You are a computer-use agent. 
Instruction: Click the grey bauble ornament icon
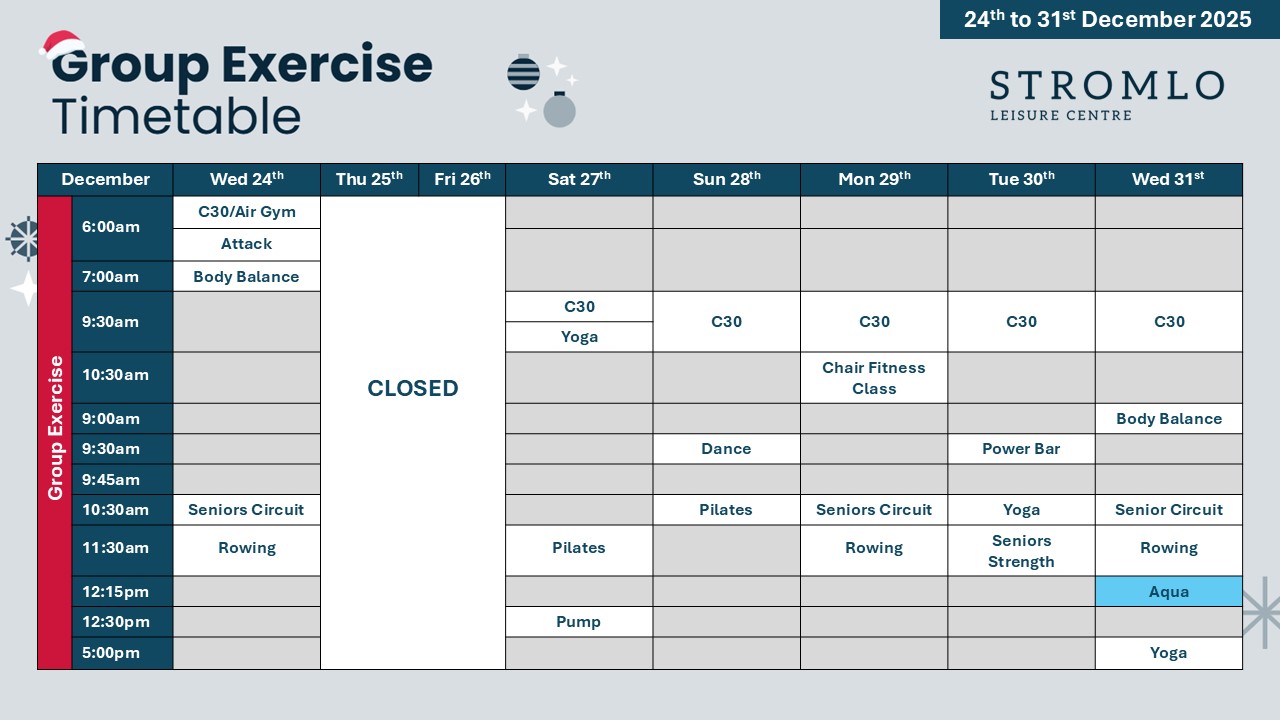coord(559,109)
